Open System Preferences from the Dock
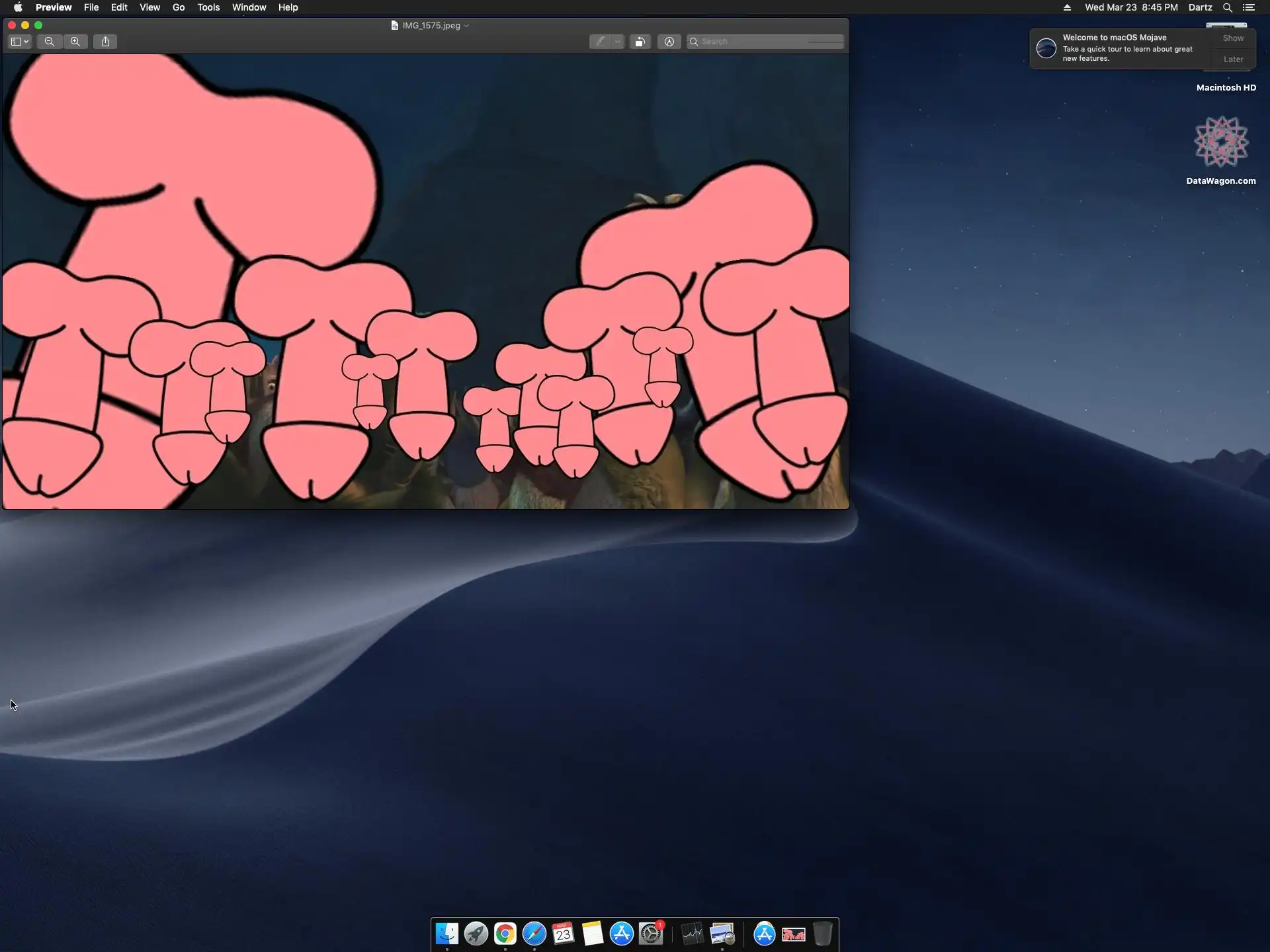This screenshot has width=1270, height=952. click(651, 933)
